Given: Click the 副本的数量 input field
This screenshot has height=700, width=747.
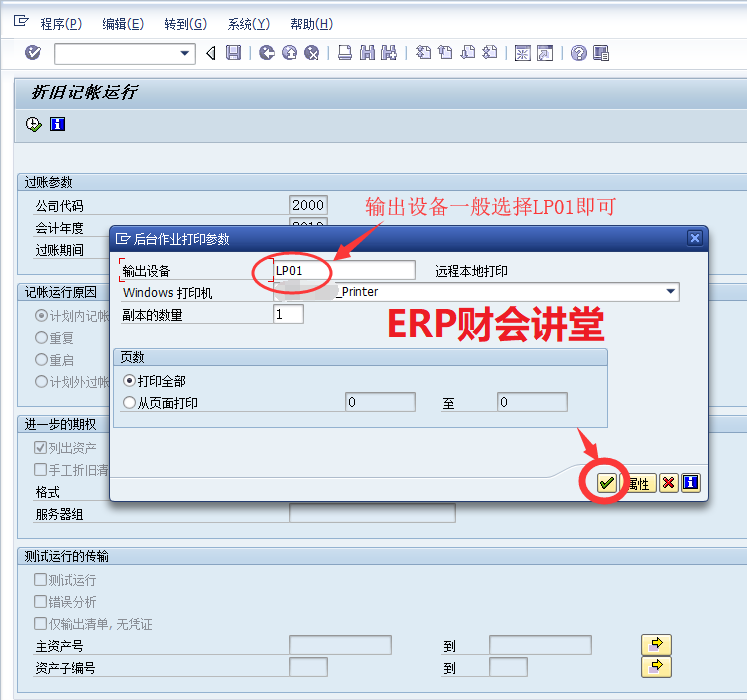Looking at the screenshot, I should (289, 314).
